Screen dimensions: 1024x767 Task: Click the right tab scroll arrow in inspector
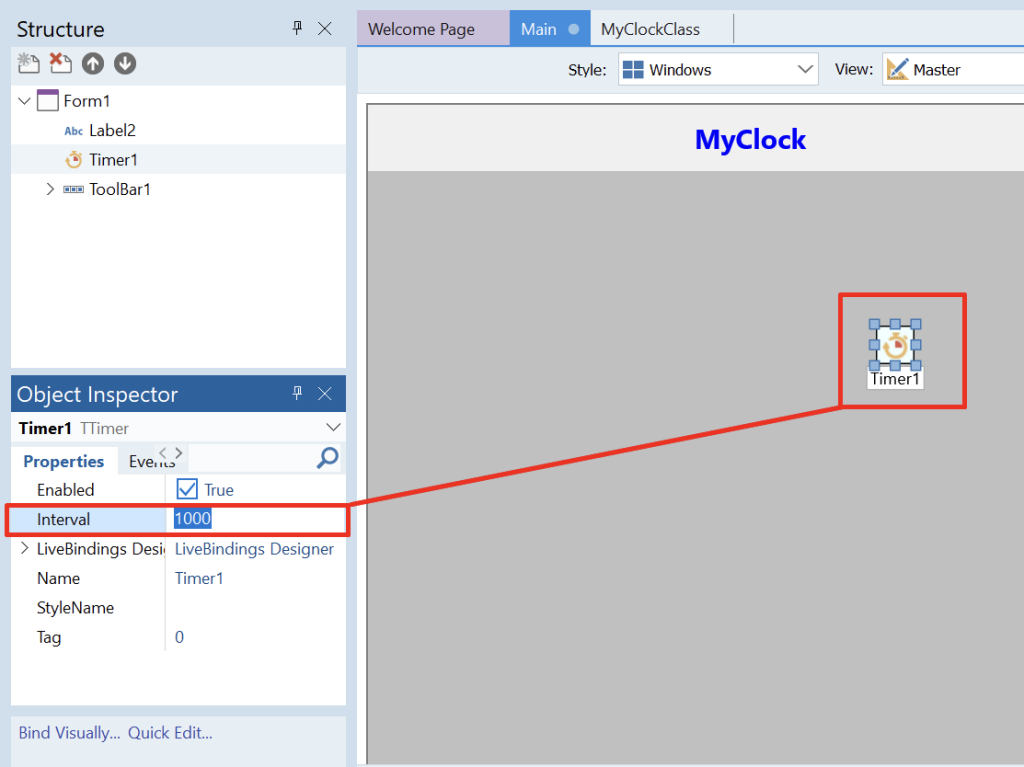point(178,452)
